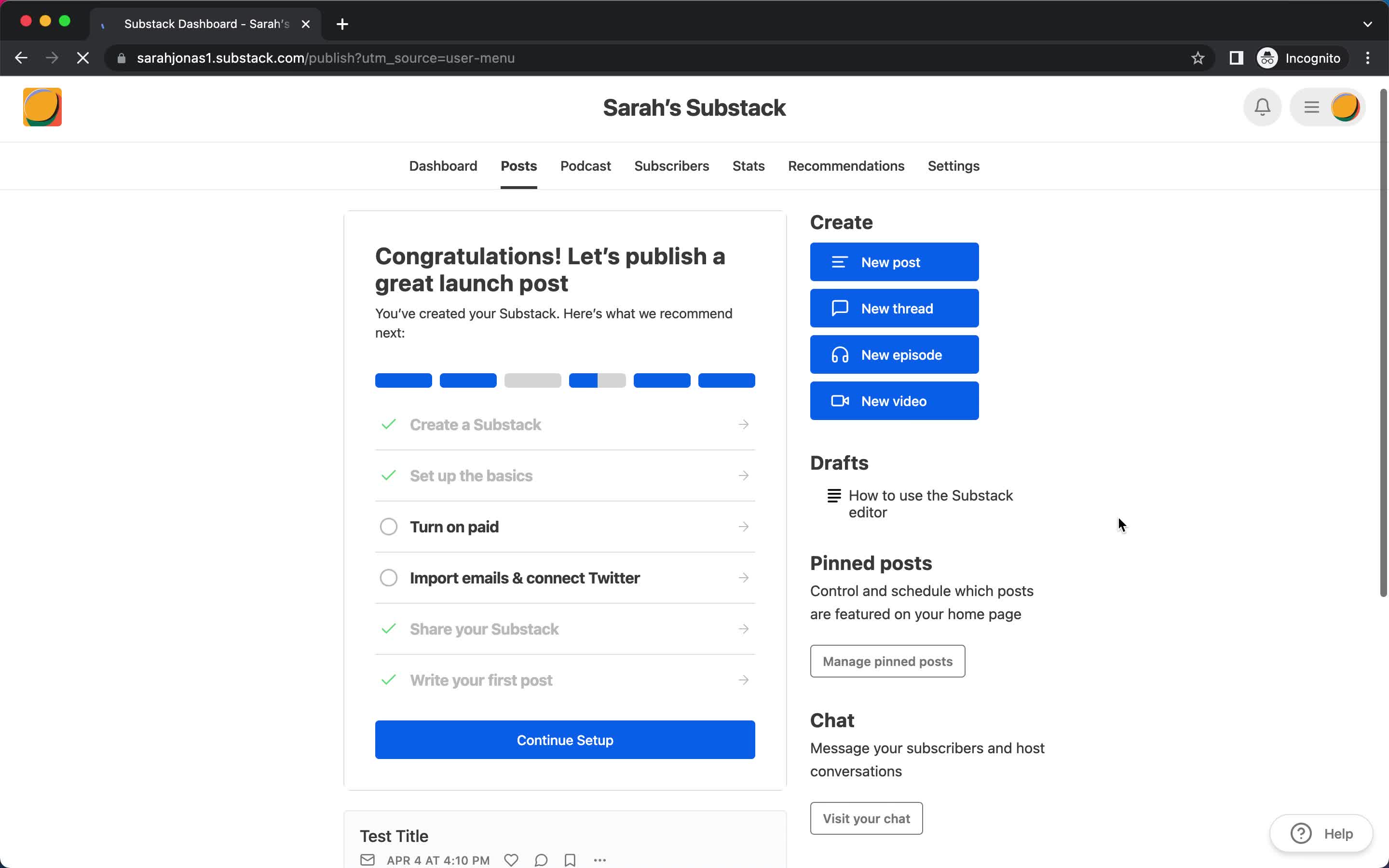Open the Podcast tab
The height and width of the screenshot is (868, 1389).
tap(586, 166)
